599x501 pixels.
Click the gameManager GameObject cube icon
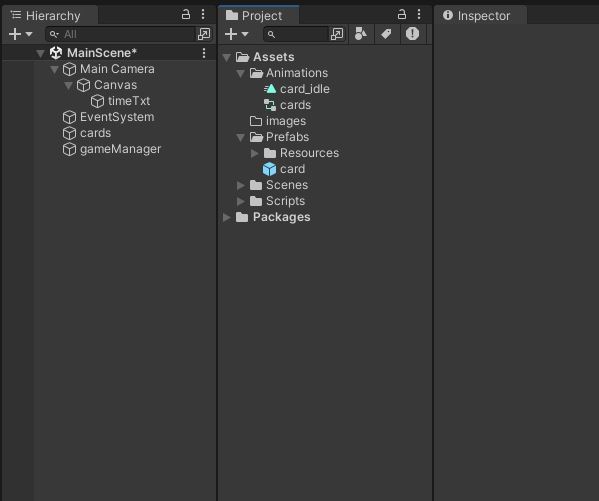[x=69, y=149]
